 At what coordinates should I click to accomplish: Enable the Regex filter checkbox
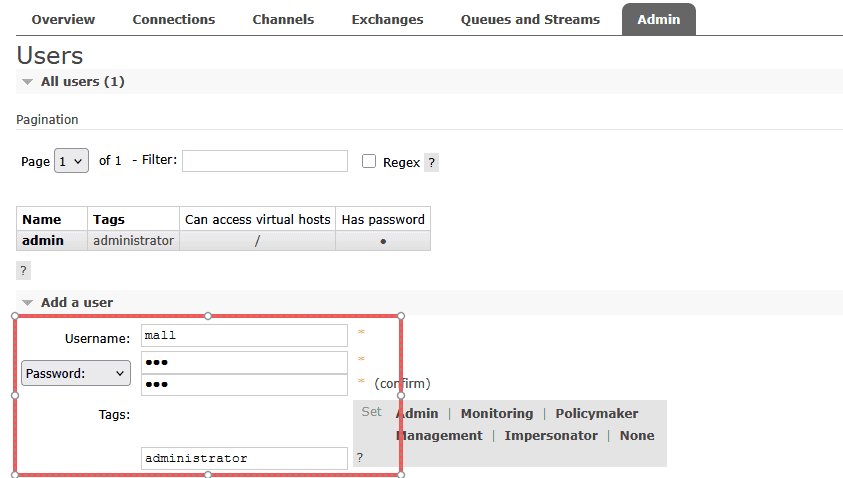pos(369,161)
